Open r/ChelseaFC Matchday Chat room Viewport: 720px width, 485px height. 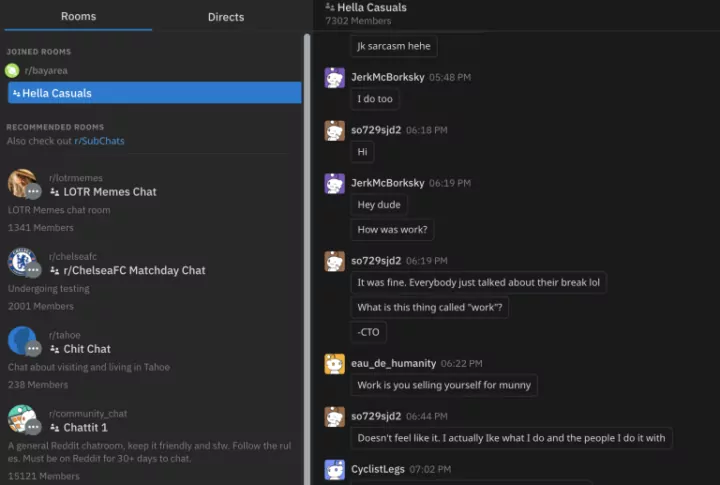(134, 271)
